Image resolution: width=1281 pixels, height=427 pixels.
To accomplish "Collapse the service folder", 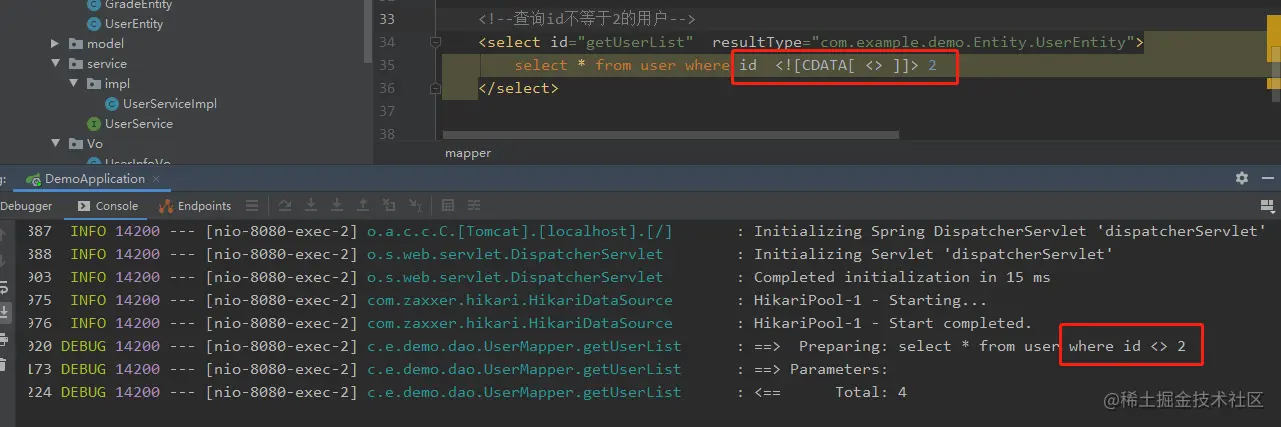I will pos(56,64).
